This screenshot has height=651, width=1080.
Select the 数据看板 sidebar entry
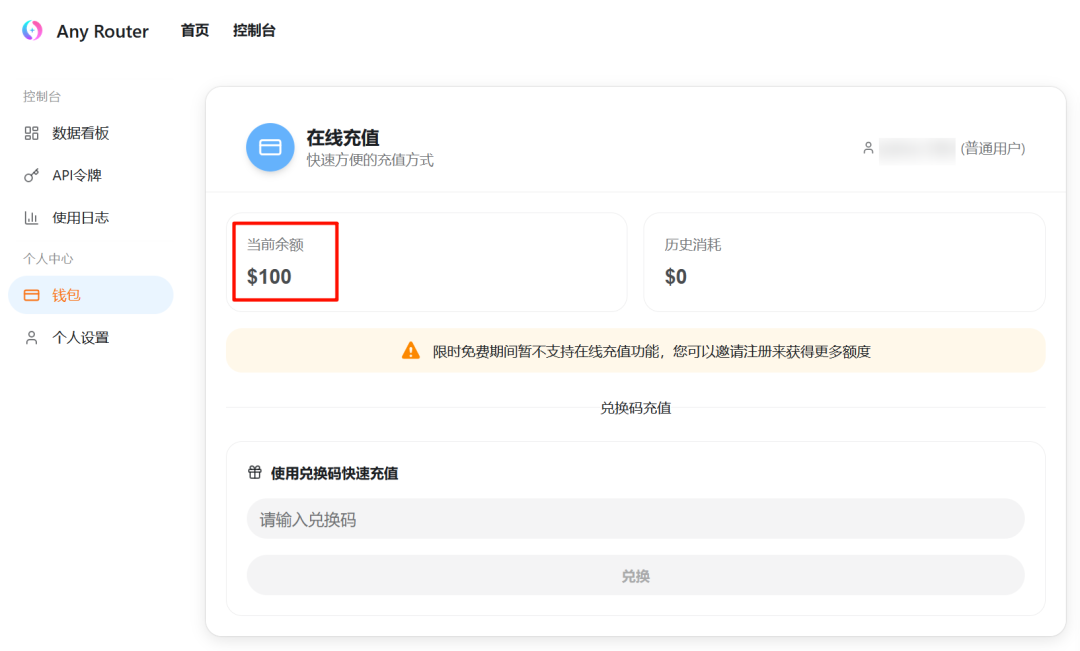click(x=78, y=133)
